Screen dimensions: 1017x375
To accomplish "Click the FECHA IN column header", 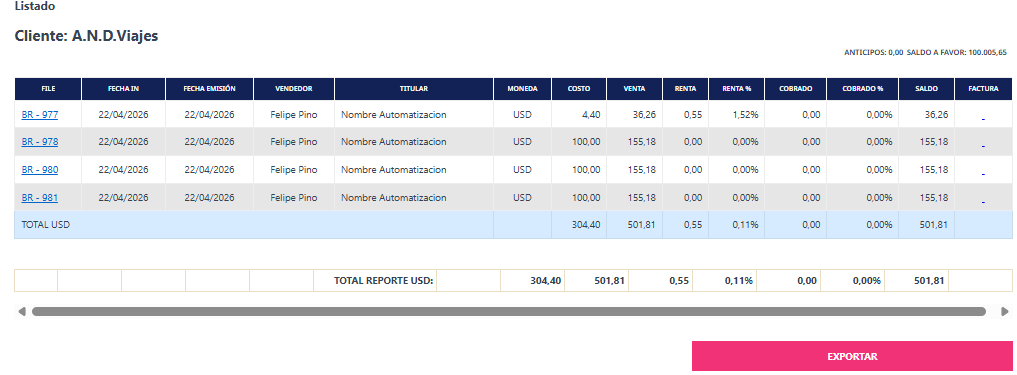I will (123, 89).
